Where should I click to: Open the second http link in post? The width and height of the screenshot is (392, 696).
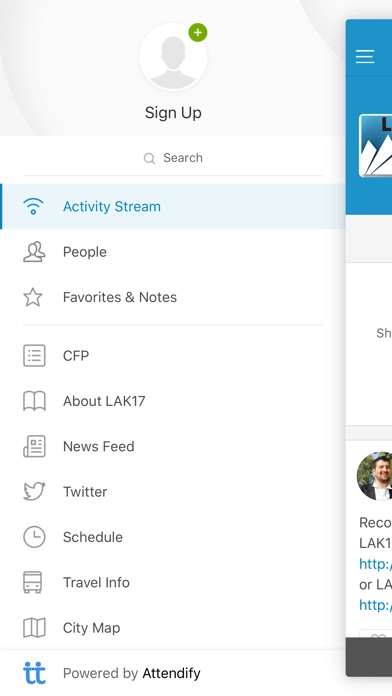click(x=376, y=605)
